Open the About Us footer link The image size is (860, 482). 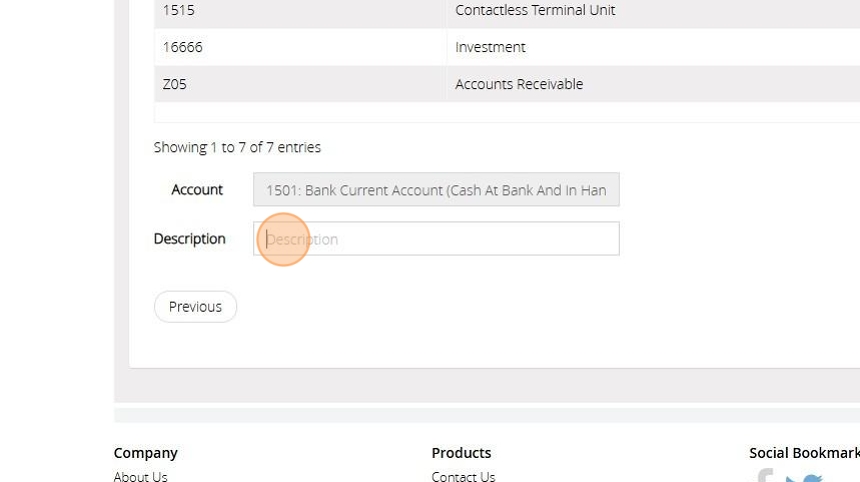(x=140, y=477)
